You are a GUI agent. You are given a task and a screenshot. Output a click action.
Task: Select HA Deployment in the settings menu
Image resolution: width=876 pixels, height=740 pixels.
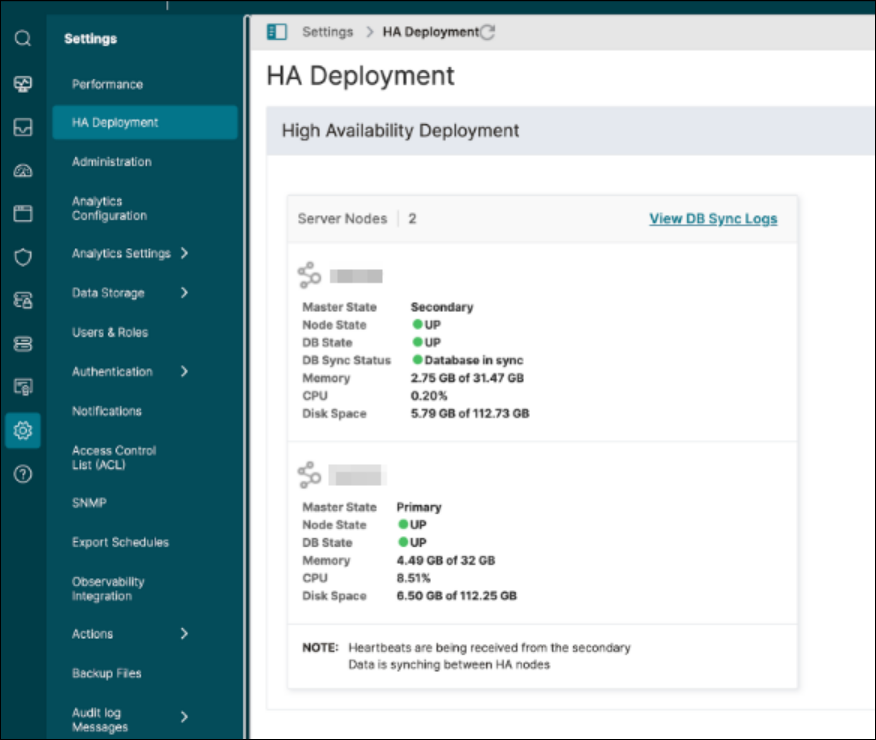coord(116,123)
